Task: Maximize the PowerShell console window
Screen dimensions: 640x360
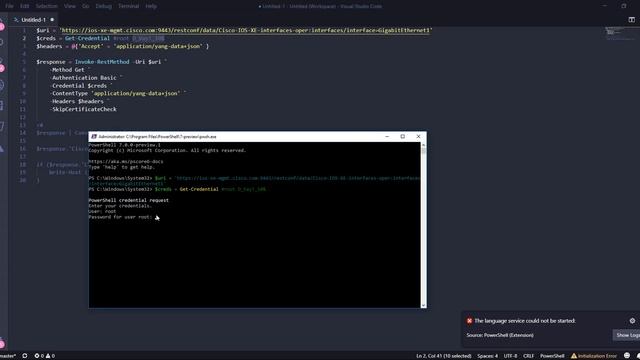Action: click(402, 136)
